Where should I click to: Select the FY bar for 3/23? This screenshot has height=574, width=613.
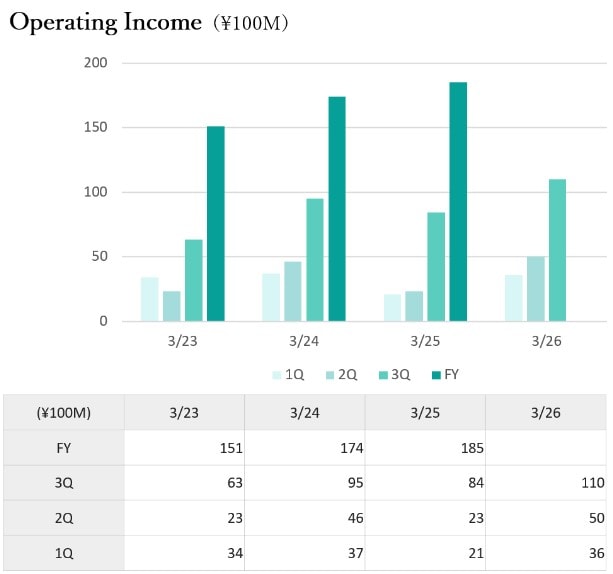click(216, 224)
